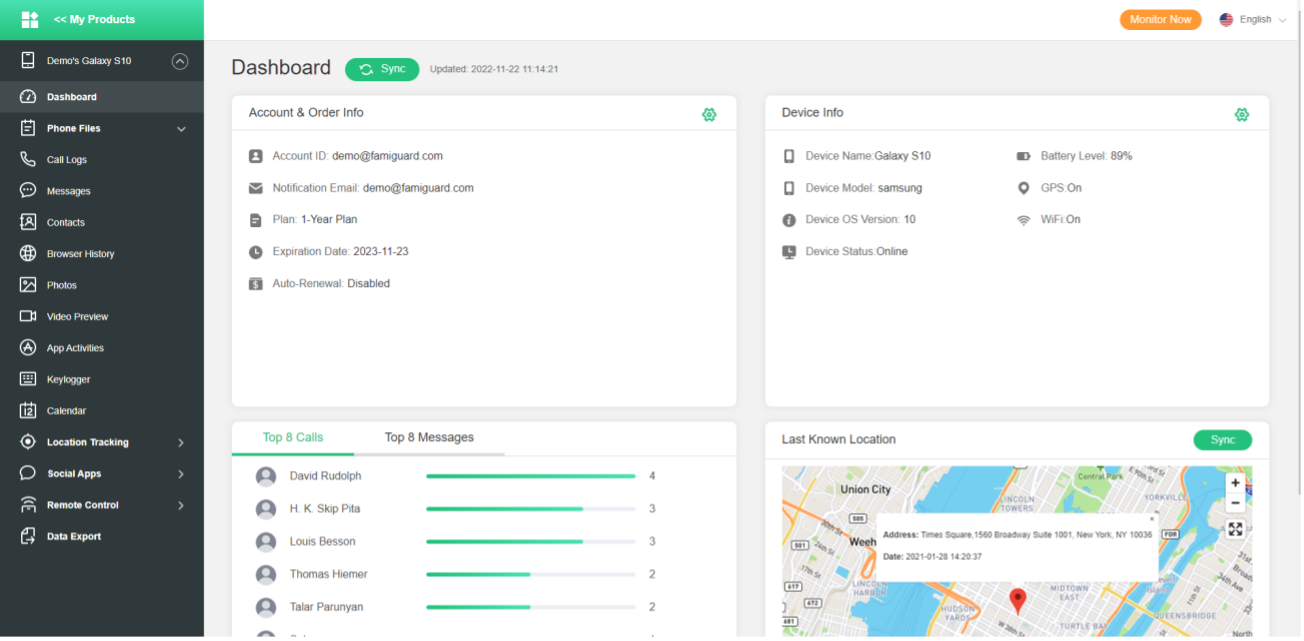This screenshot has width=1304, height=641.
Task: Close the map address popup
Action: point(1151,519)
